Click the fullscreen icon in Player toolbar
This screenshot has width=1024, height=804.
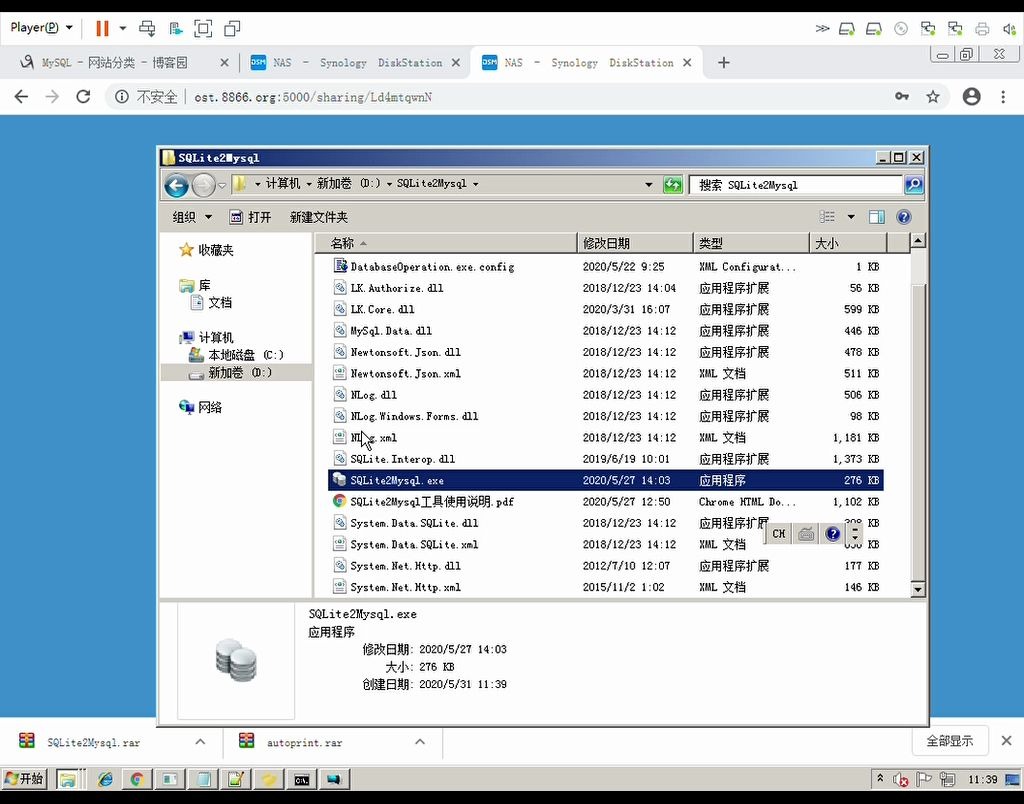click(203, 27)
